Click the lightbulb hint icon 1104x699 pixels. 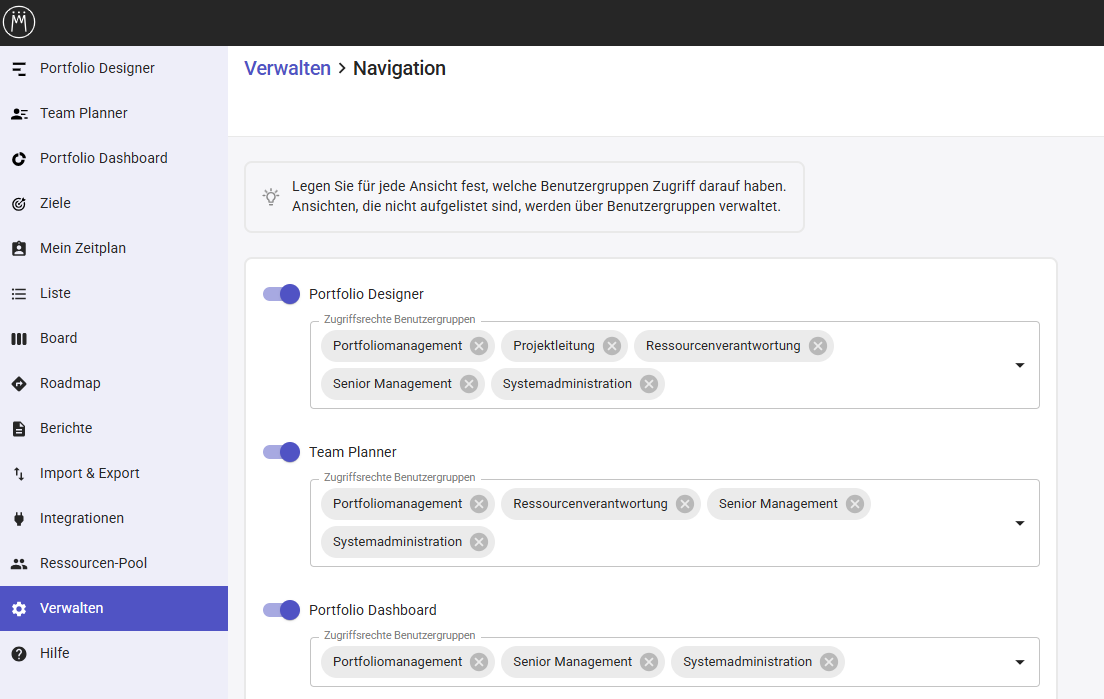point(271,196)
